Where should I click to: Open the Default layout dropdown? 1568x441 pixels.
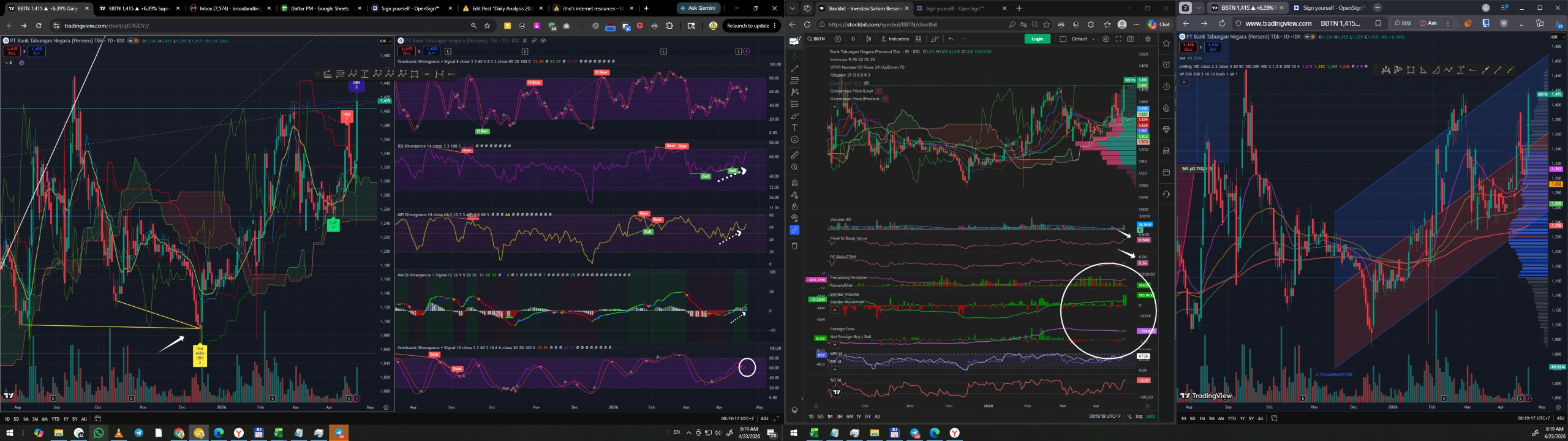[x=1082, y=39]
